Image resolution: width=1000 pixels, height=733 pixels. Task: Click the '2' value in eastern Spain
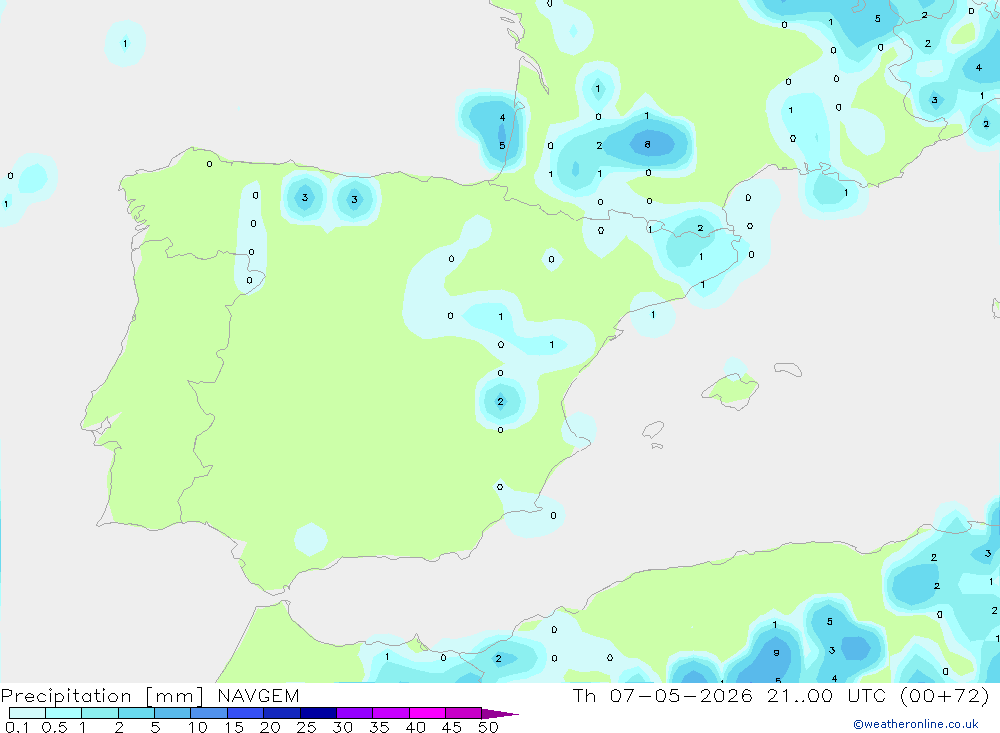500,401
